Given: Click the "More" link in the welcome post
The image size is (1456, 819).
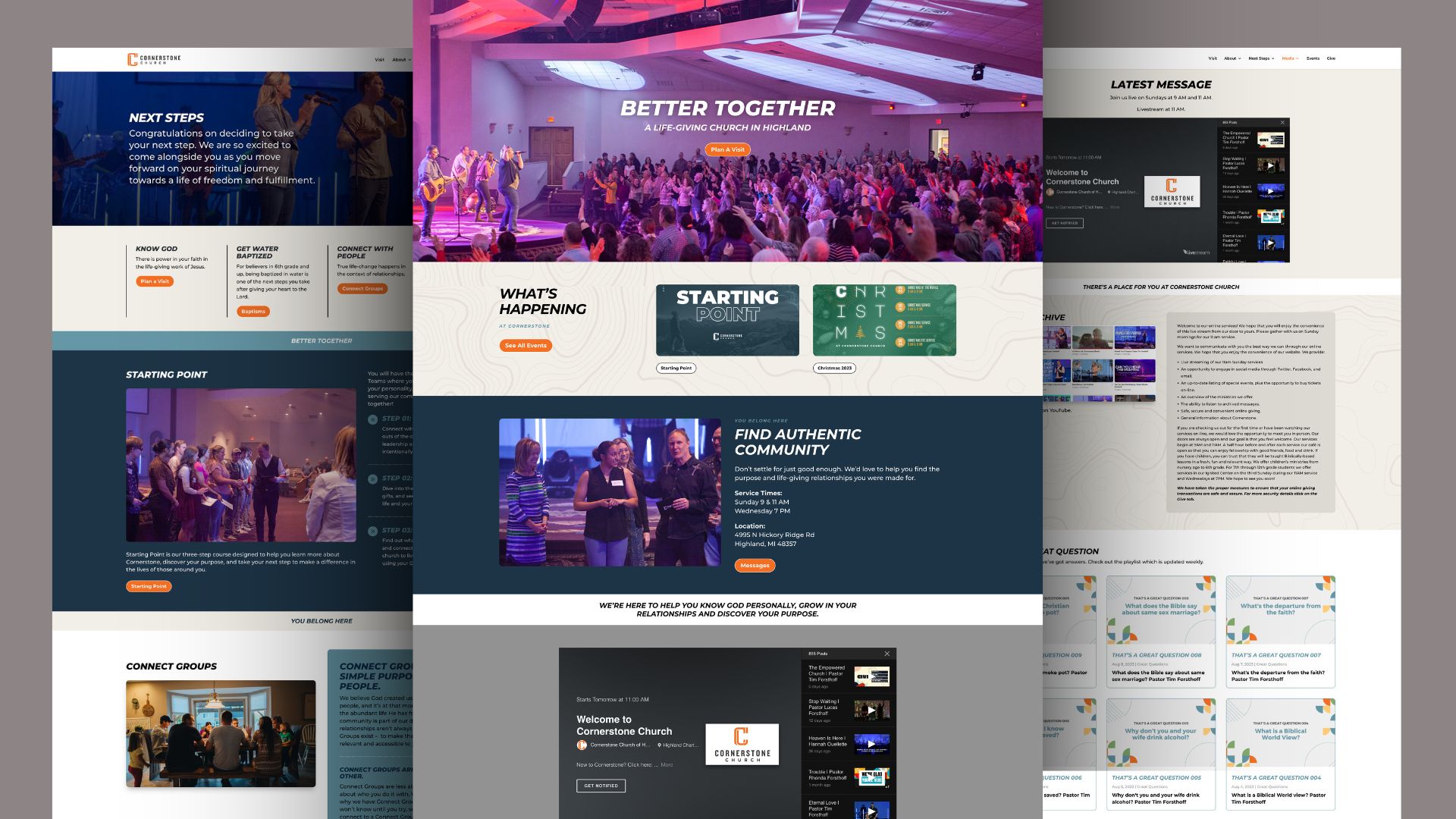Looking at the screenshot, I should click(667, 764).
